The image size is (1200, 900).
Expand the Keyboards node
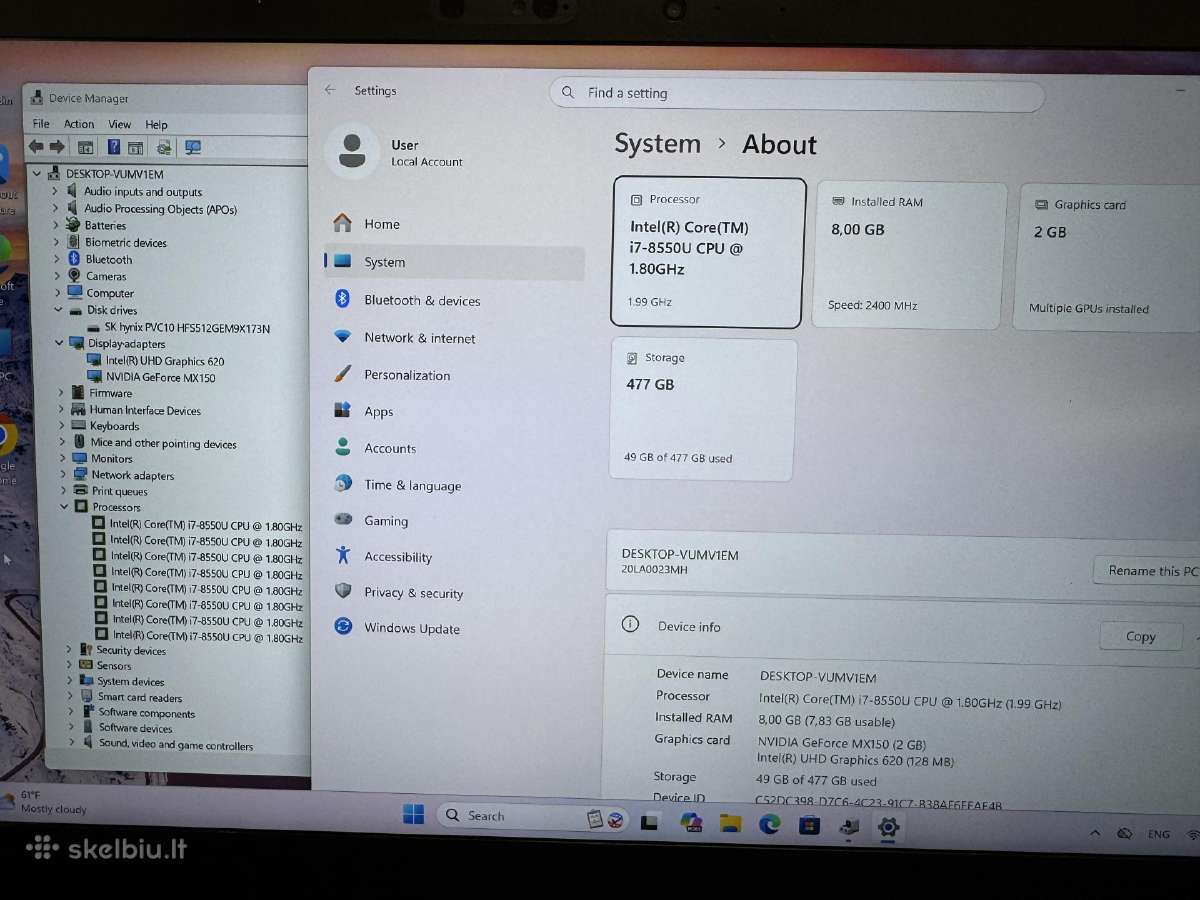61,426
